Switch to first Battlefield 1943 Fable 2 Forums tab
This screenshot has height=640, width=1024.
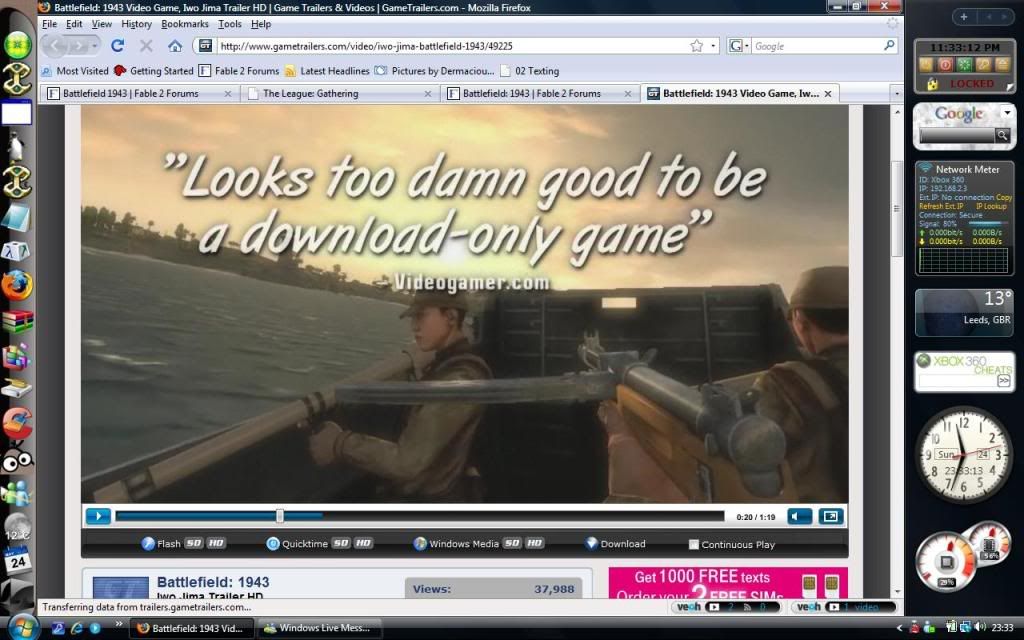click(139, 94)
